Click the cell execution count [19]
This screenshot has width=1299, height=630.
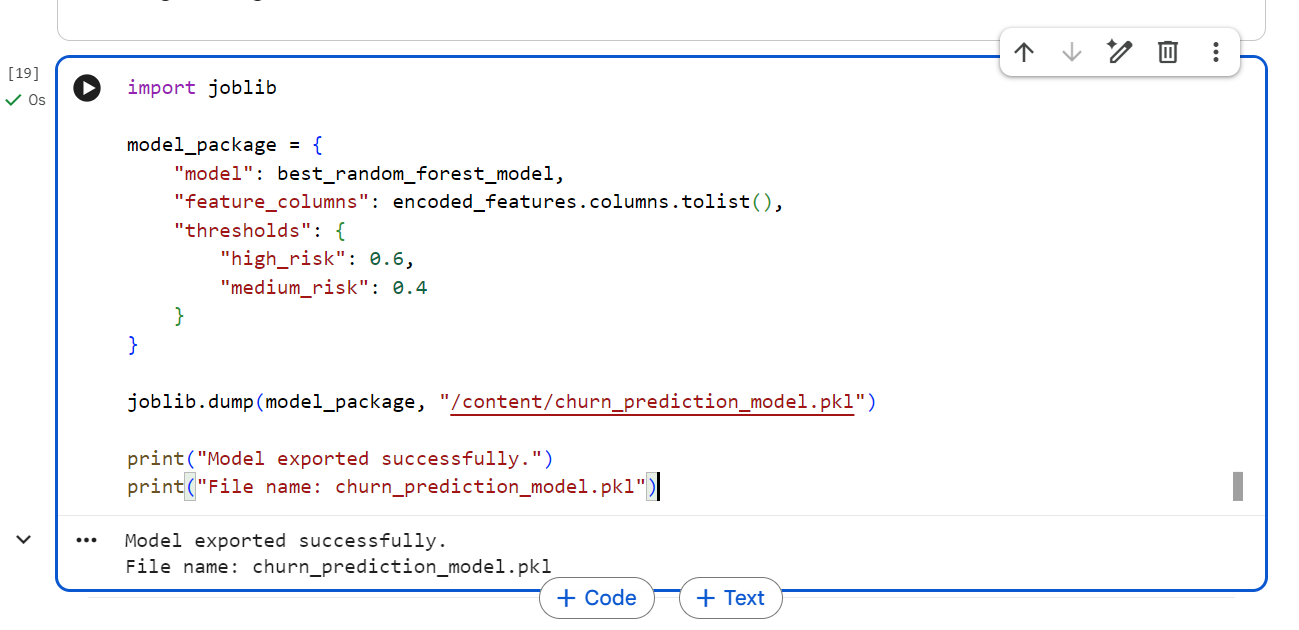pos(23,73)
